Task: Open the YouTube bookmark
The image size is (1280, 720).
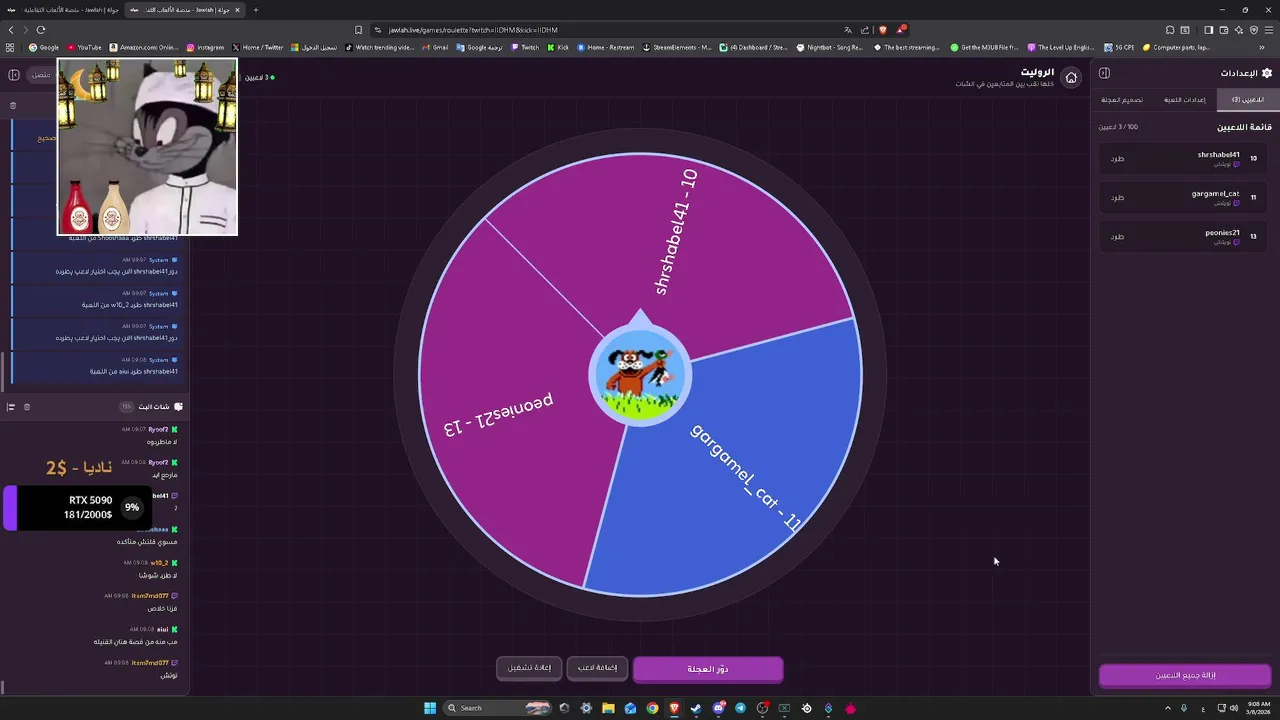Action: 84,47
